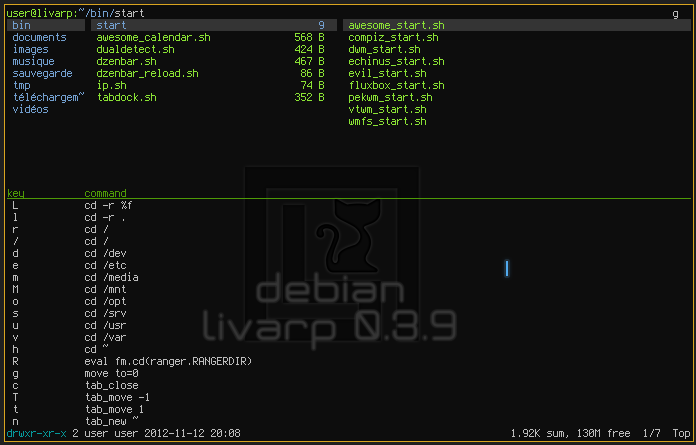
Task: Click the dzenbar.sh file
Action: pyautogui.click(x=126, y=61)
